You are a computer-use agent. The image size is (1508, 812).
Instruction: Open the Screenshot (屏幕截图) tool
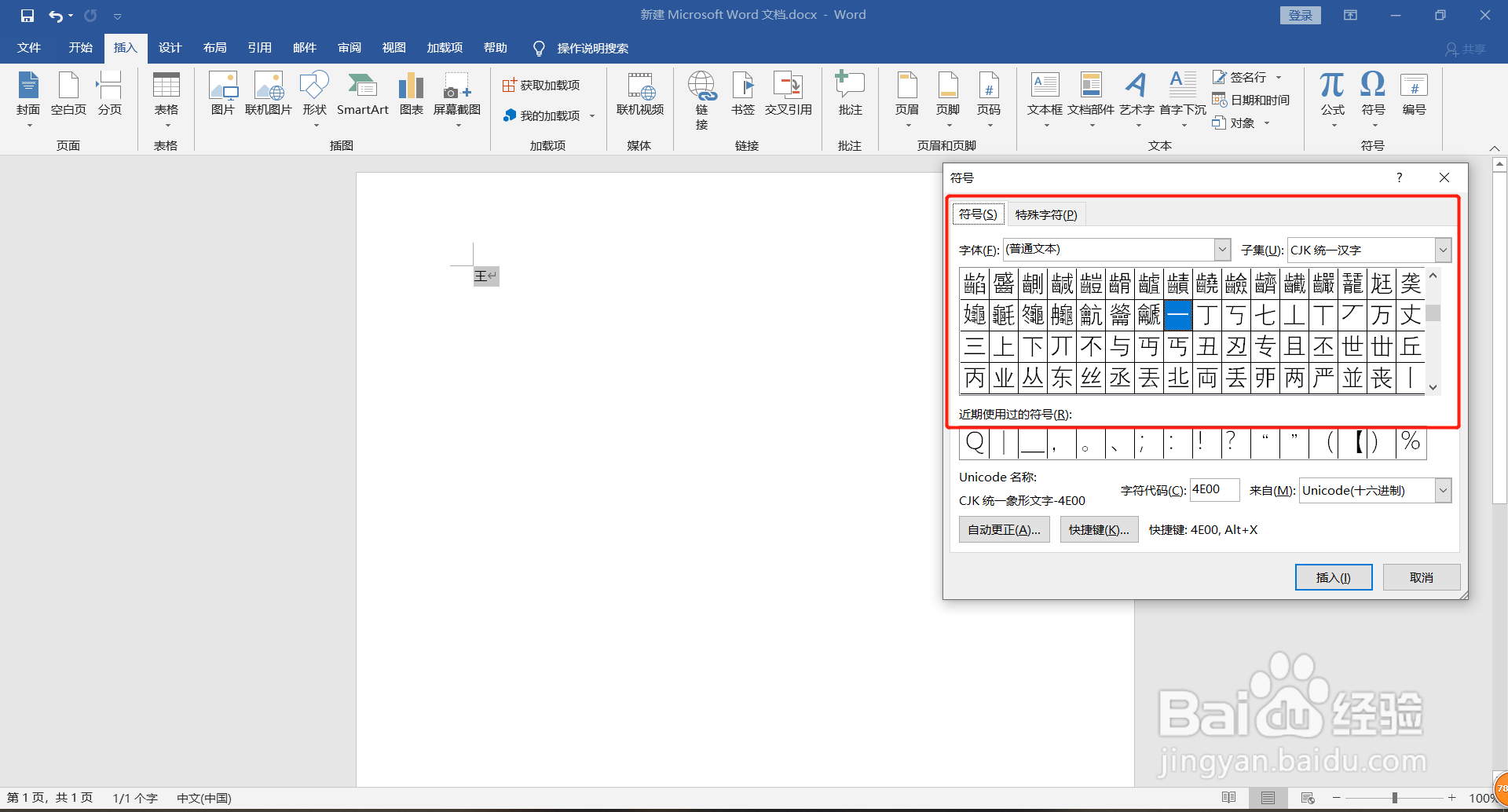click(x=457, y=98)
